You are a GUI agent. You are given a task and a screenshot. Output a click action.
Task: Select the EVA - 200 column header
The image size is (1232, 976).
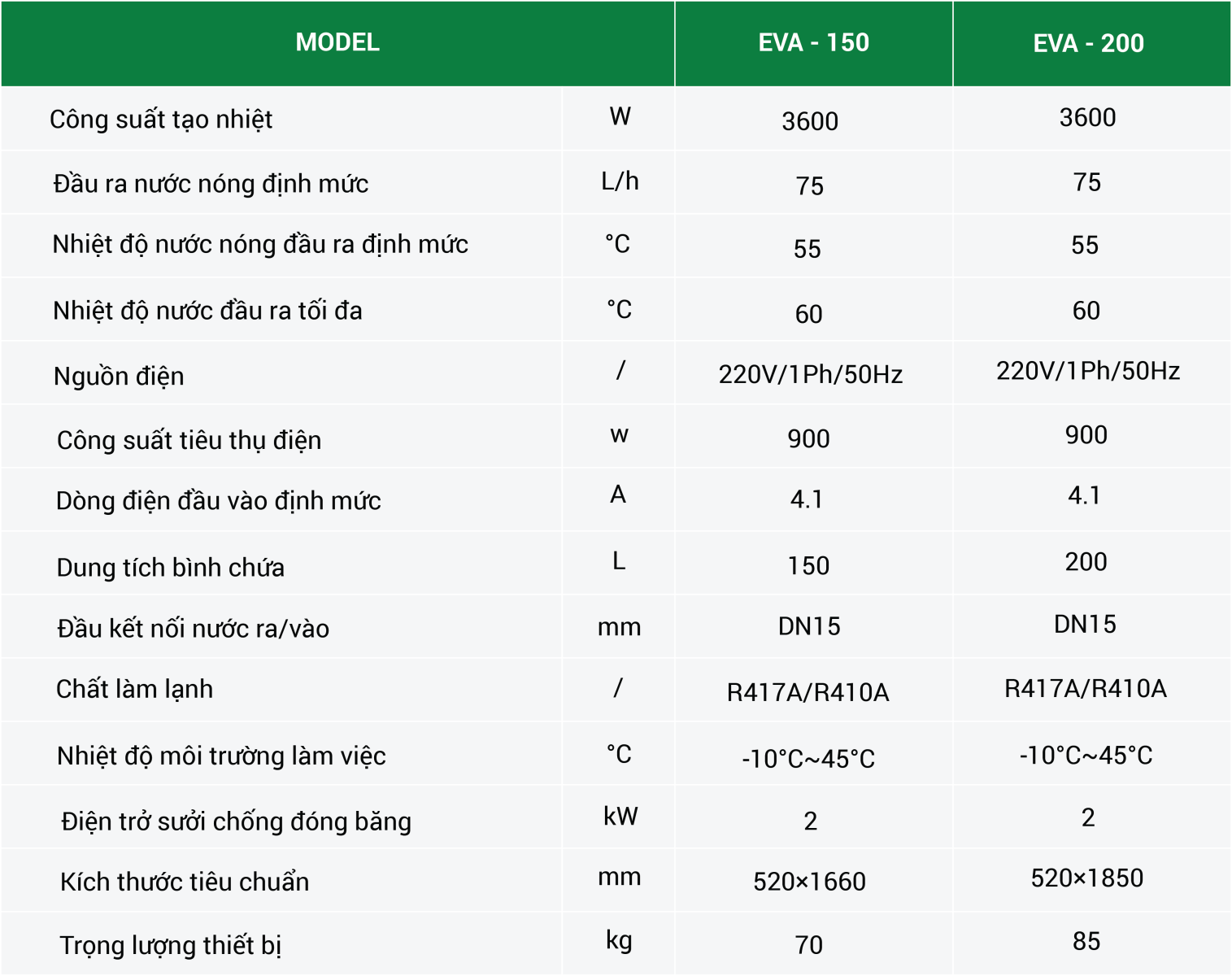(x=1088, y=43)
